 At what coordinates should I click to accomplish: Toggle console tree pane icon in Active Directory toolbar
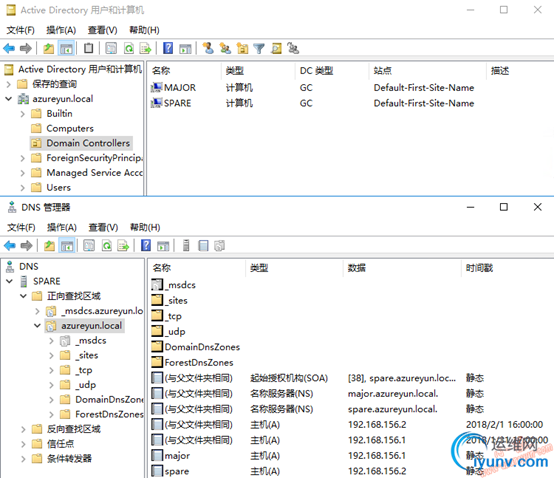click(66, 48)
